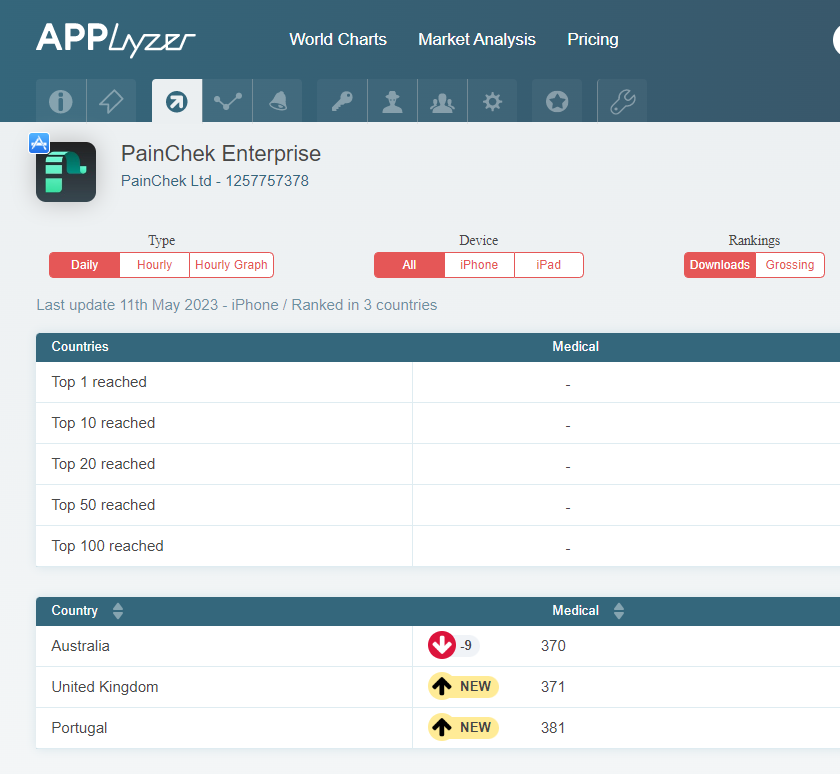Click the PainChek Enterprise title

[x=221, y=154]
